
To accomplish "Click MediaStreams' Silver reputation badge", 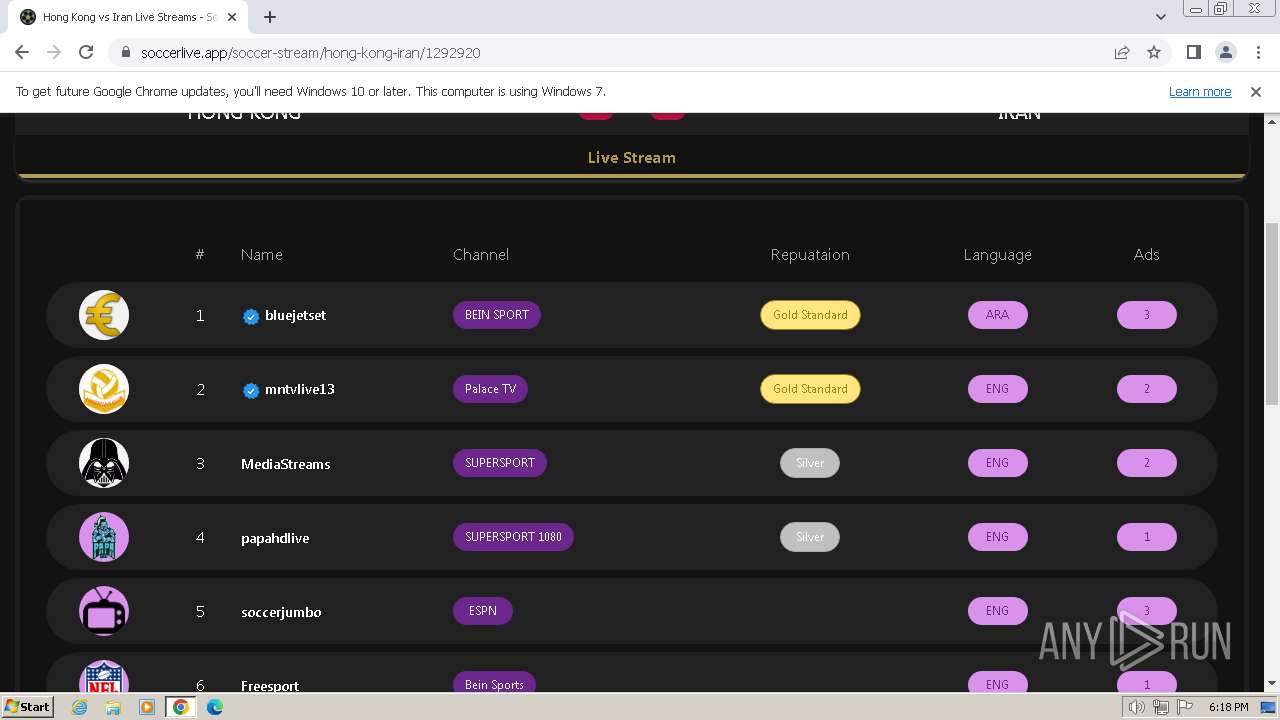I will (810, 463).
